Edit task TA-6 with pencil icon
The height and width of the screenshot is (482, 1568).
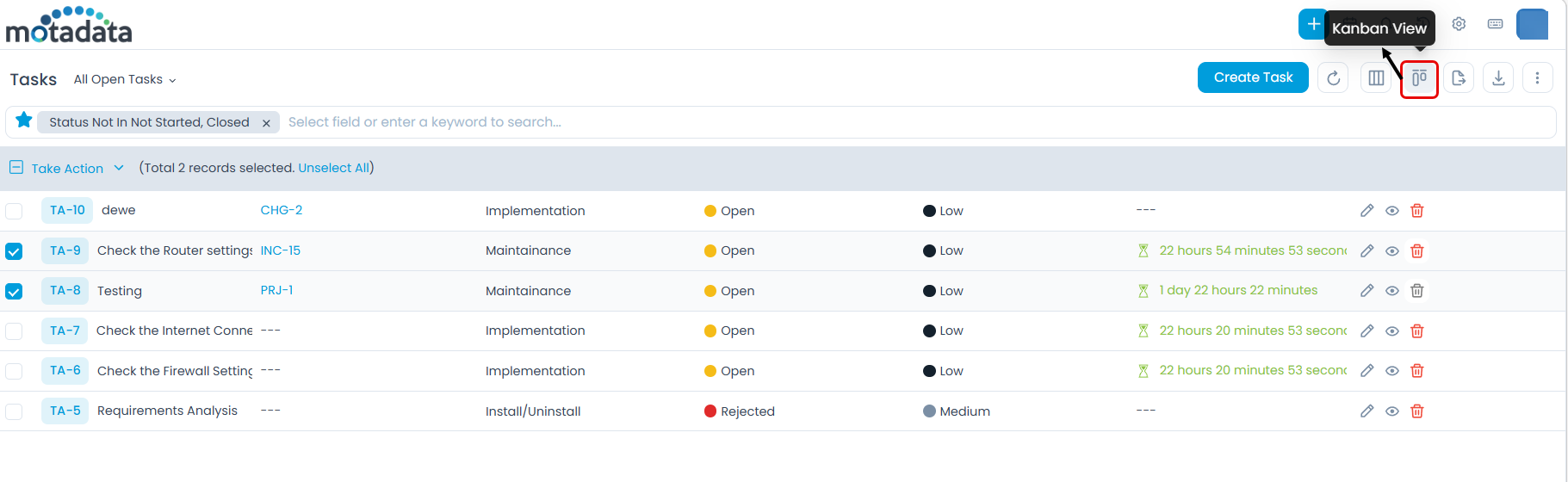[x=1367, y=371]
